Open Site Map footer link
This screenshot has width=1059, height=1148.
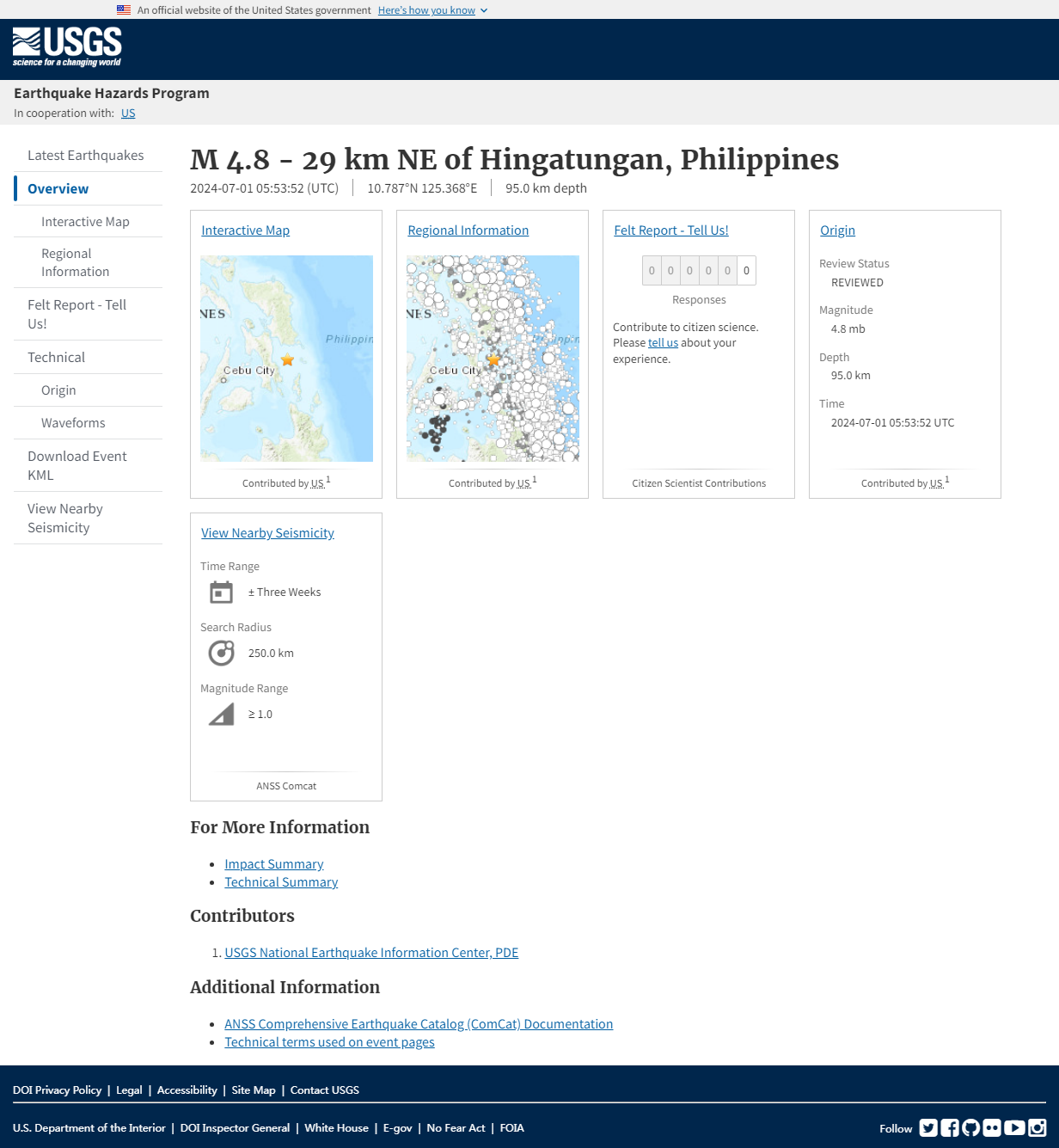(254, 1090)
